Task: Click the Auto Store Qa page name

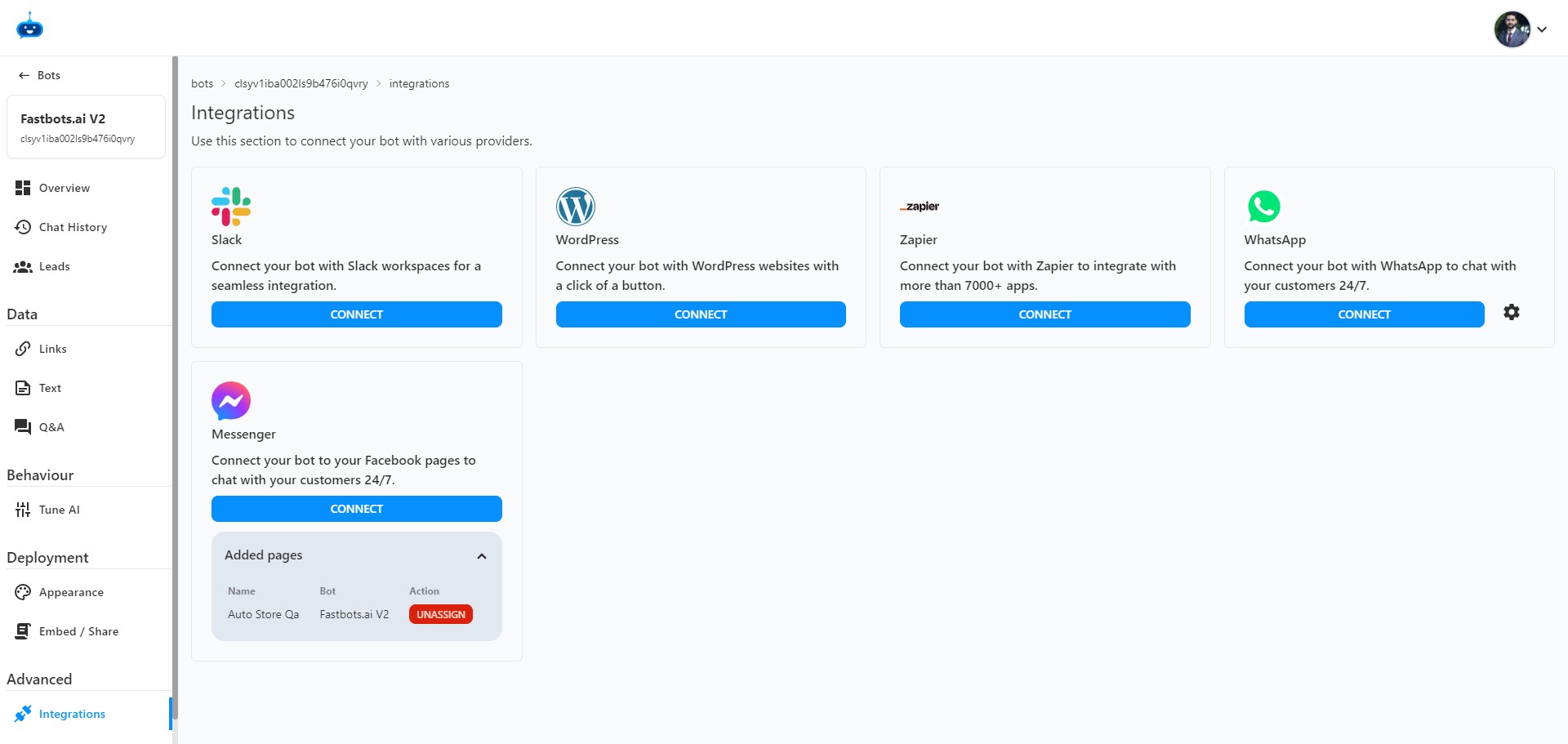Action: pyautogui.click(x=263, y=614)
